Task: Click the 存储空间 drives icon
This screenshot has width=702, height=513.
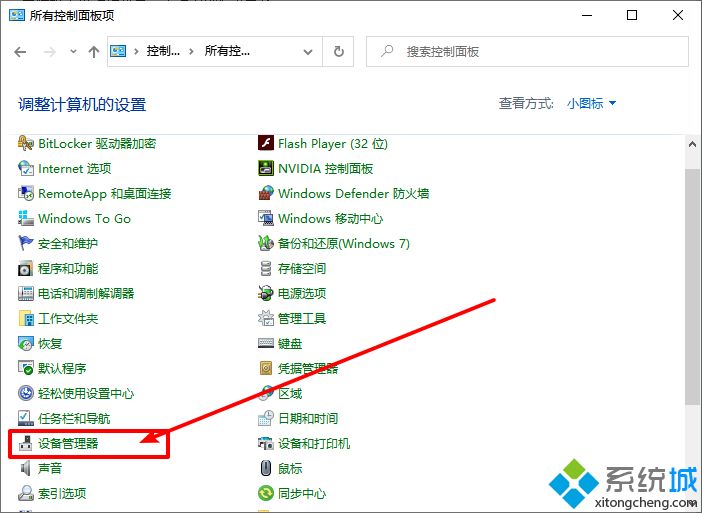Action: [265, 269]
